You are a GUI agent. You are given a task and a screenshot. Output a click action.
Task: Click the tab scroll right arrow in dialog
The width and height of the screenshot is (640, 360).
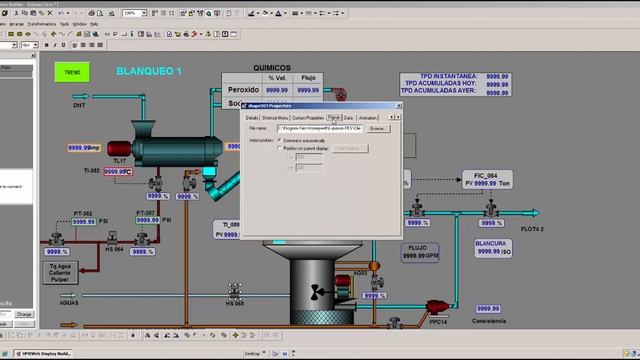(398, 117)
